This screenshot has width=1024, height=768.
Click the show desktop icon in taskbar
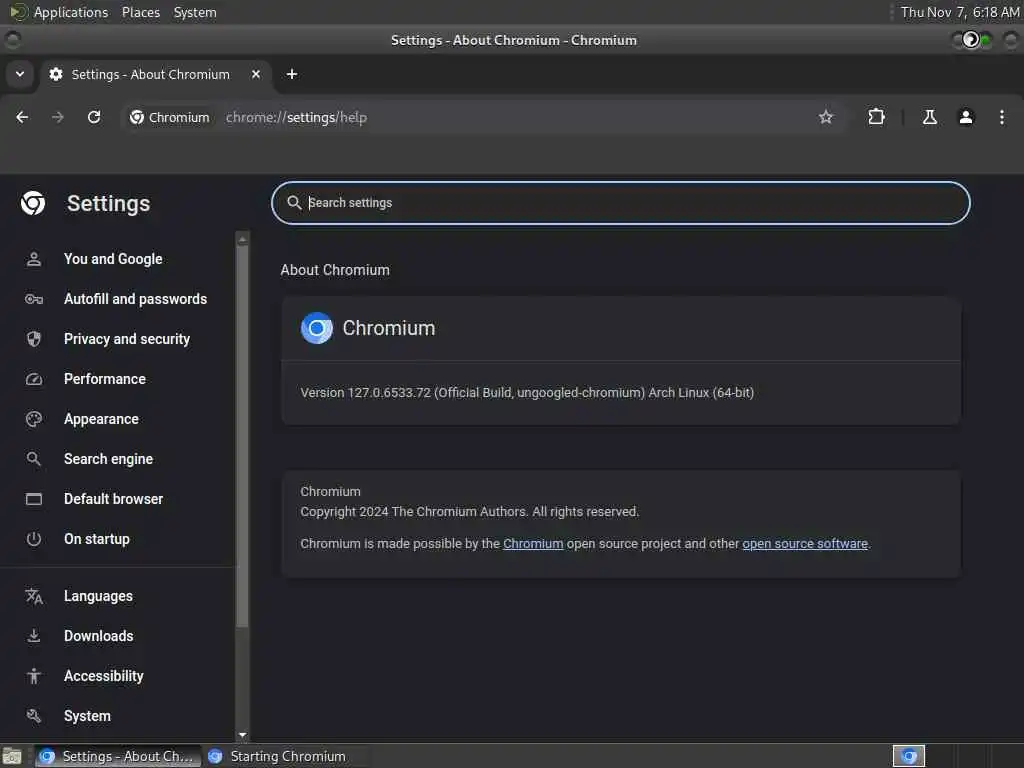12,756
